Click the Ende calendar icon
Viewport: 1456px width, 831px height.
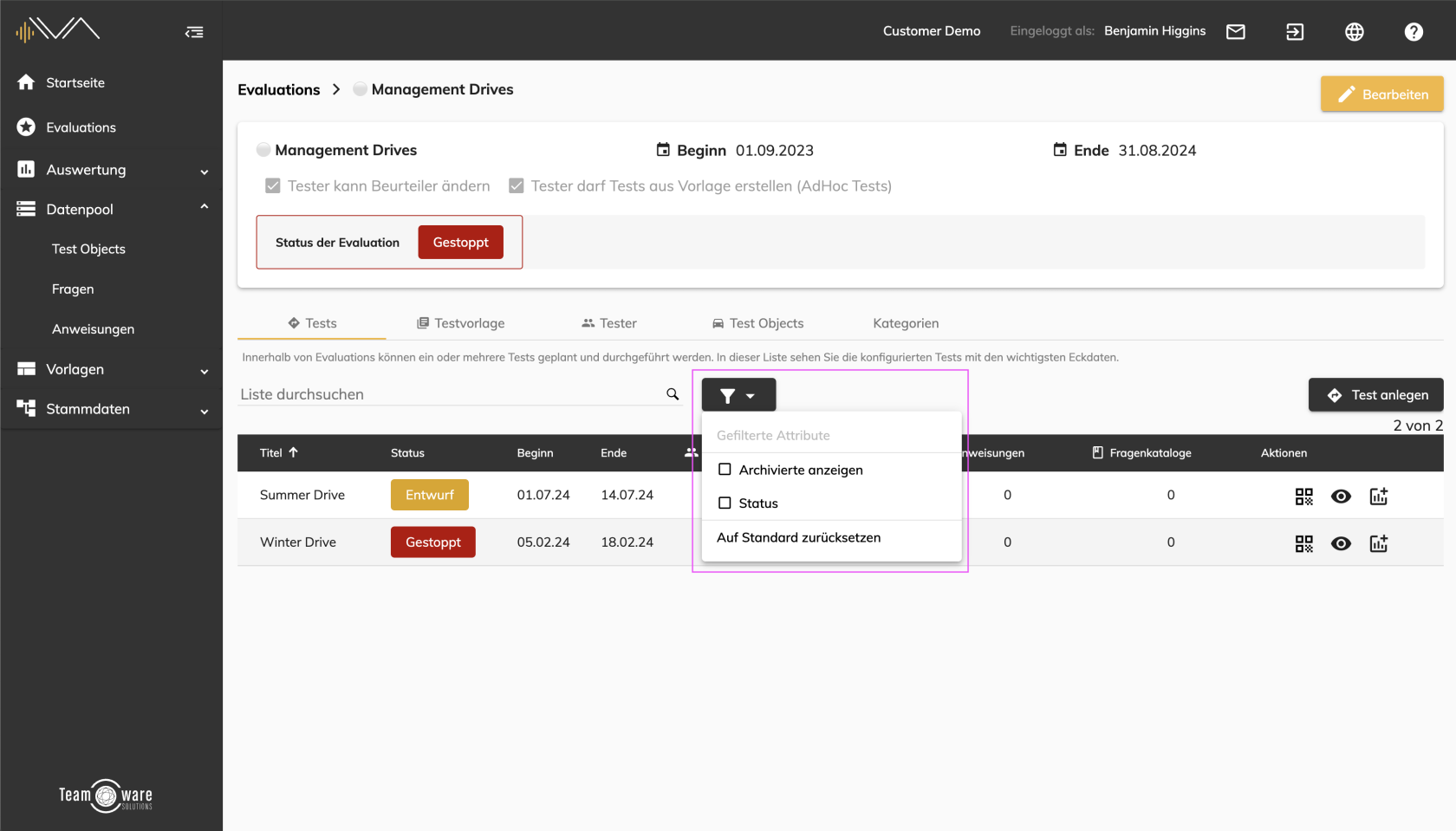click(x=1060, y=150)
